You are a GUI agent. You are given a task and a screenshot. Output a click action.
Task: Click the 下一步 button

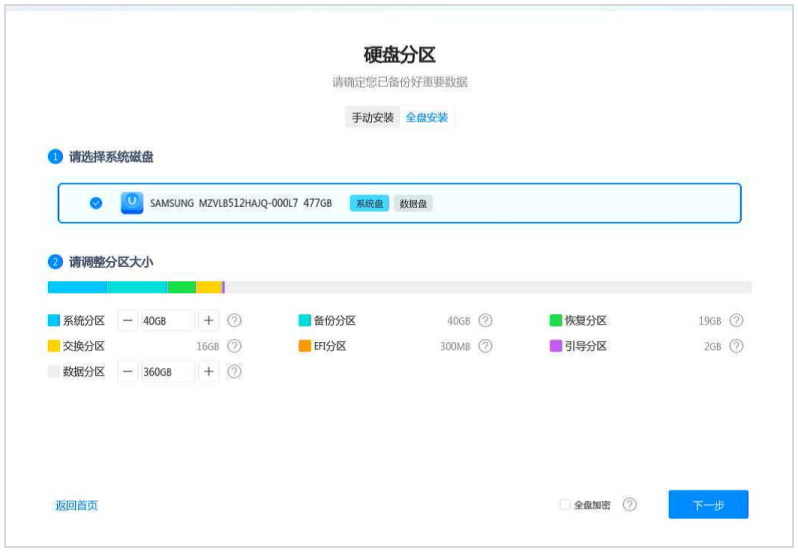708,505
